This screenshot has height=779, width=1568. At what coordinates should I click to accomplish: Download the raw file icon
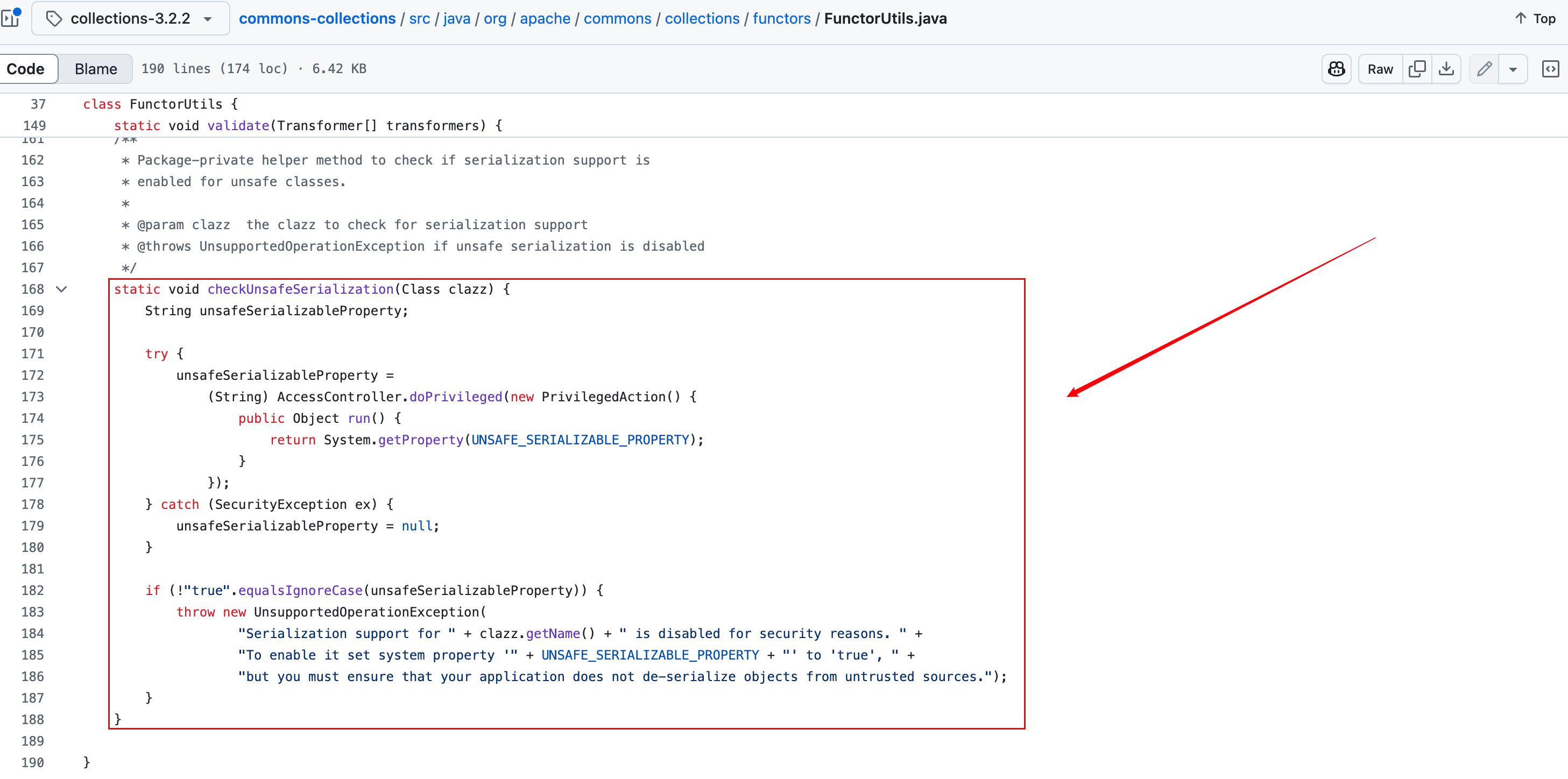click(x=1446, y=69)
